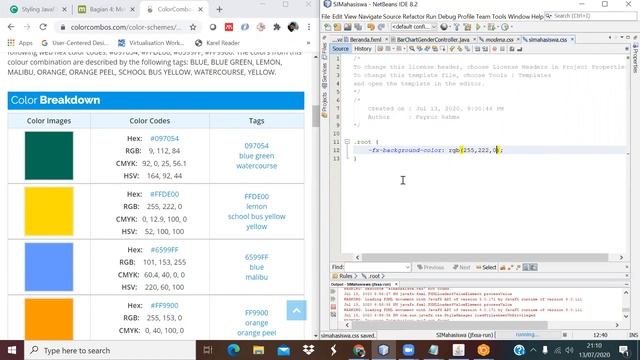
Task: Open the Refactor menu
Action: pyautogui.click(x=413, y=16)
